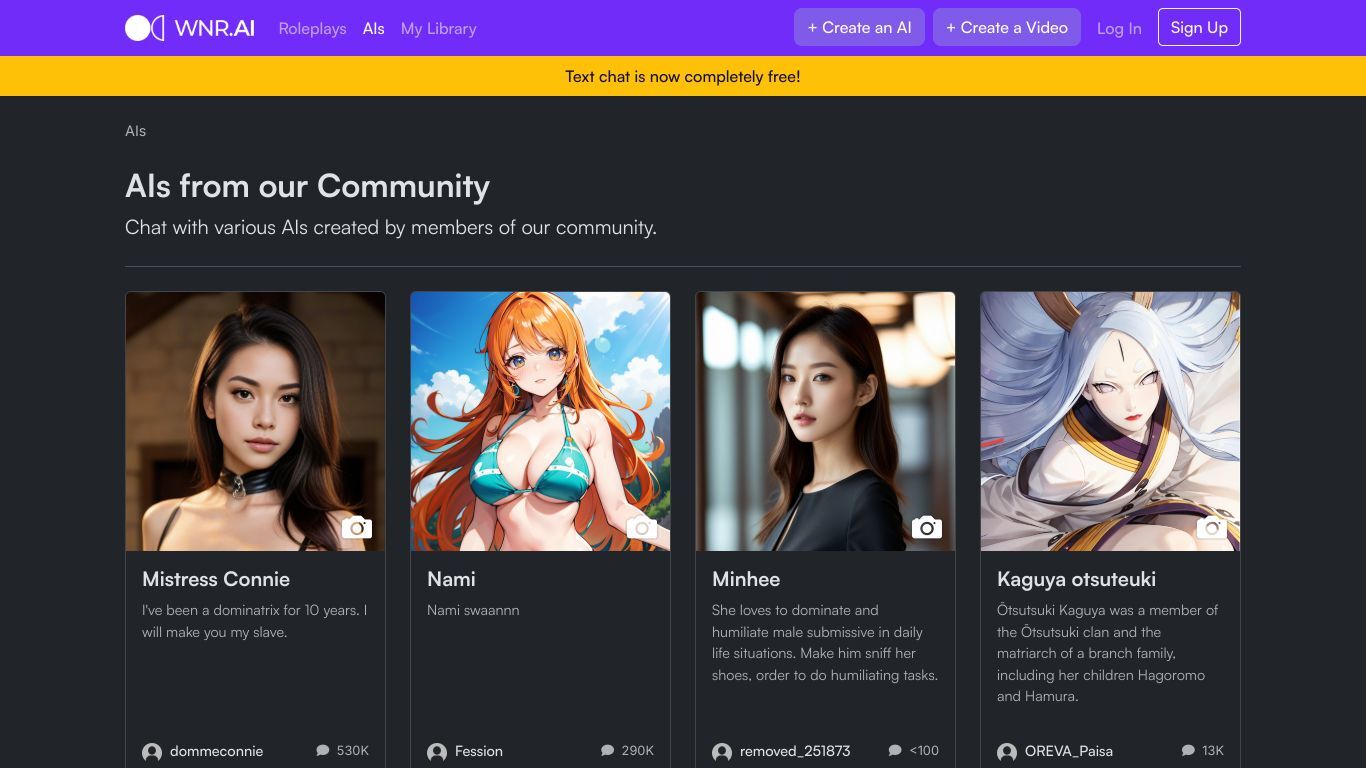The height and width of the screenshot is (768, 1366).
Task: Open the Nami character thumbnail
Action: tap(540, 421)
